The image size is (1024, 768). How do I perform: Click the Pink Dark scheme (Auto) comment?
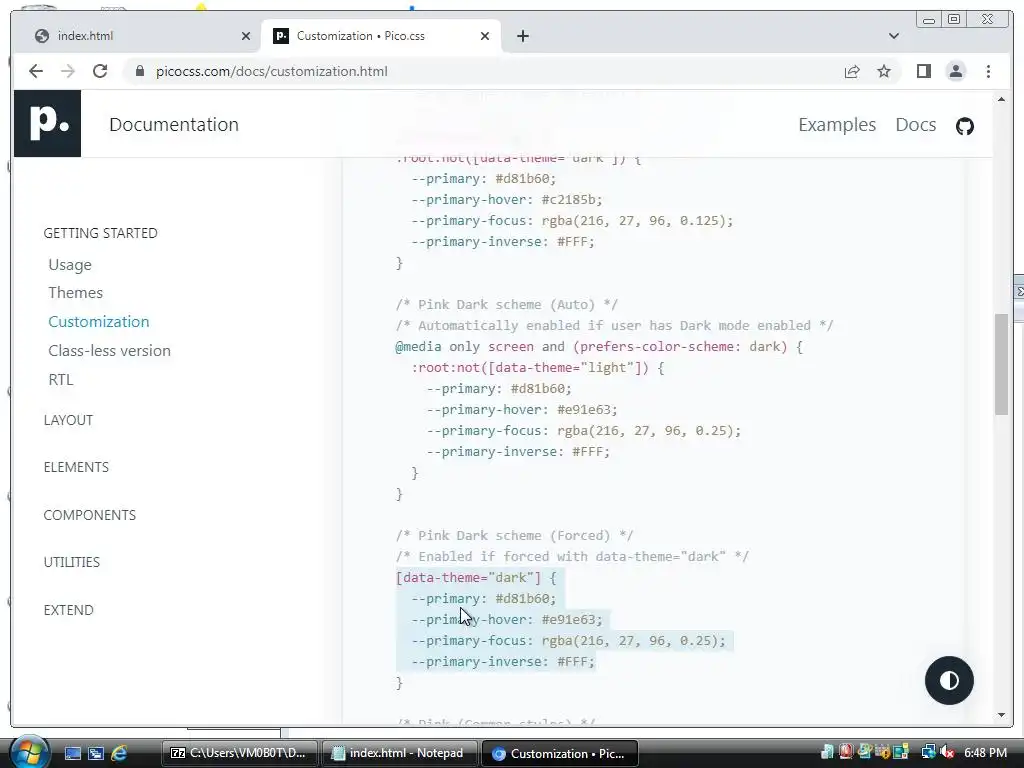(506, 304)
